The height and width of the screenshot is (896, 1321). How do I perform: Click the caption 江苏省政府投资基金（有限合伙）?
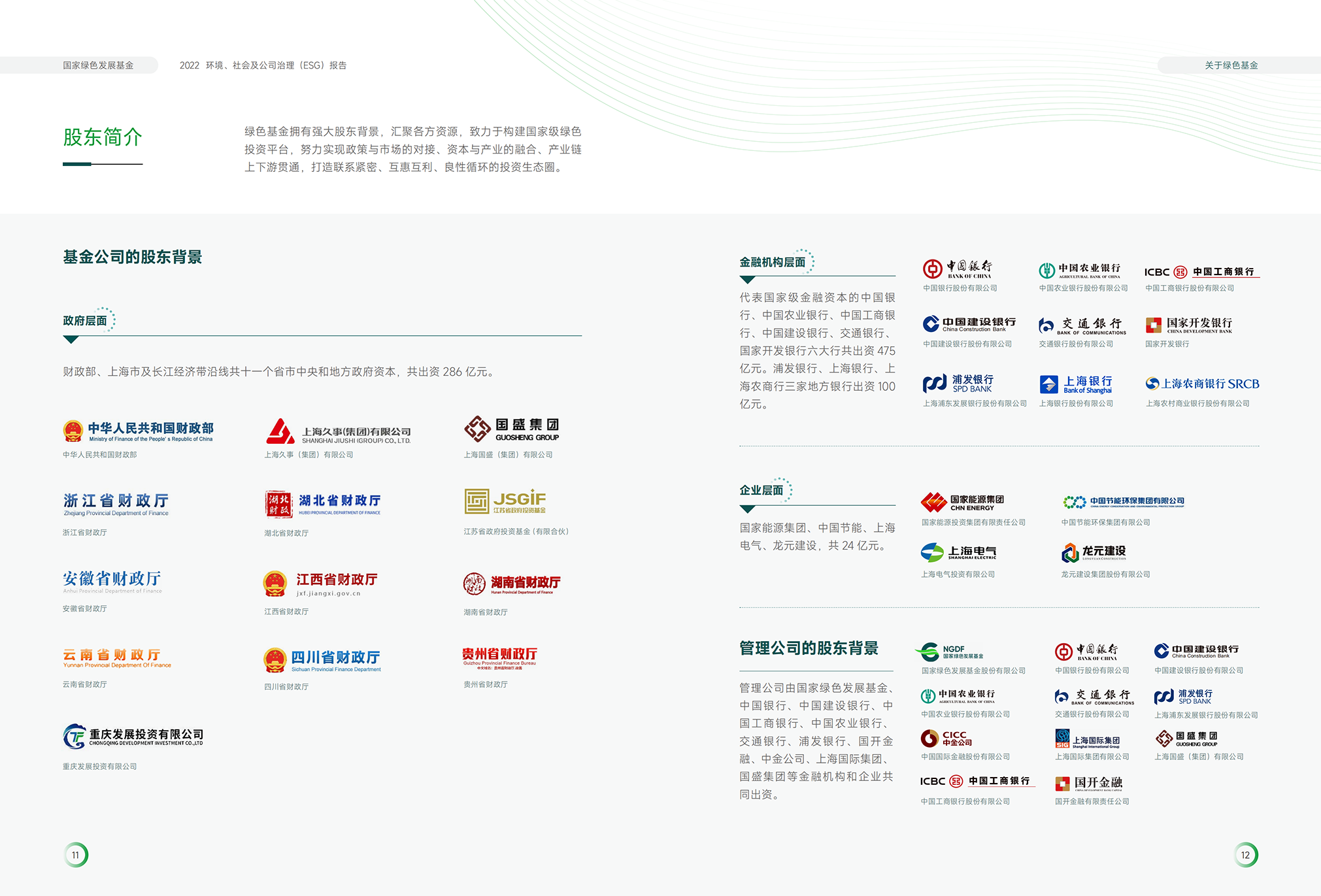click(x=516, y=531)
